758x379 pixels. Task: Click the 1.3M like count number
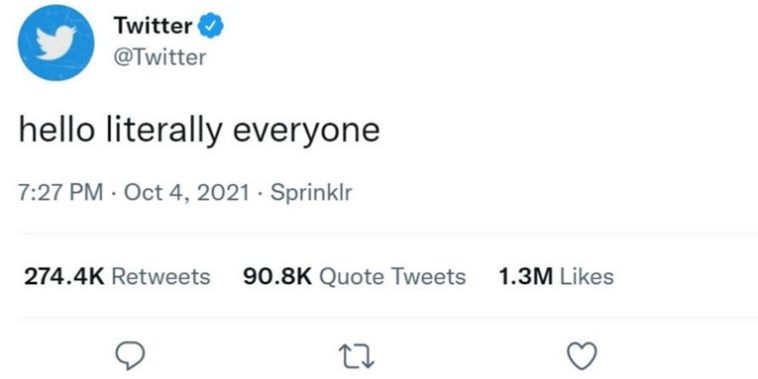(525, 277)
